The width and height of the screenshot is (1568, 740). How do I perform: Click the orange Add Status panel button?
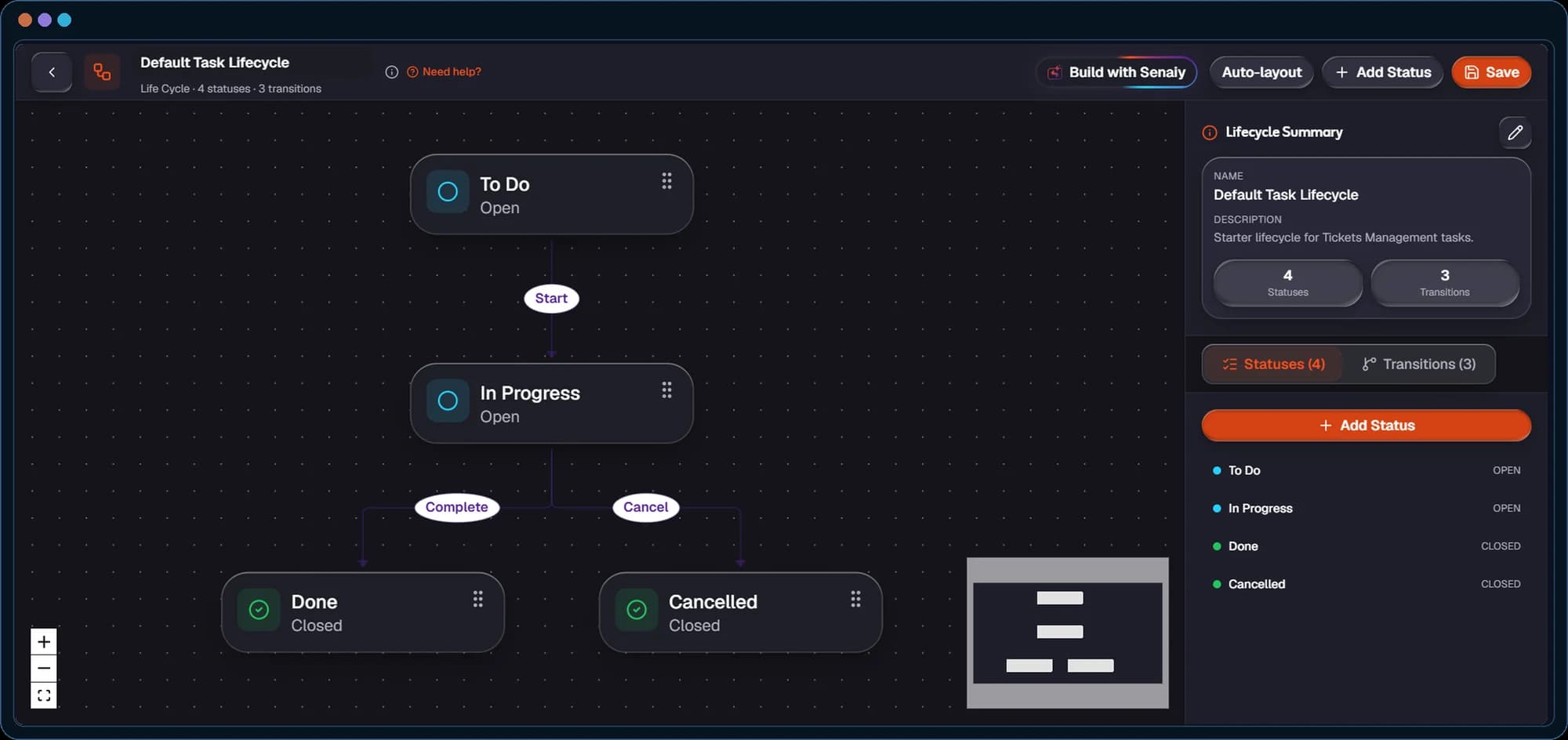[1366, 426]
